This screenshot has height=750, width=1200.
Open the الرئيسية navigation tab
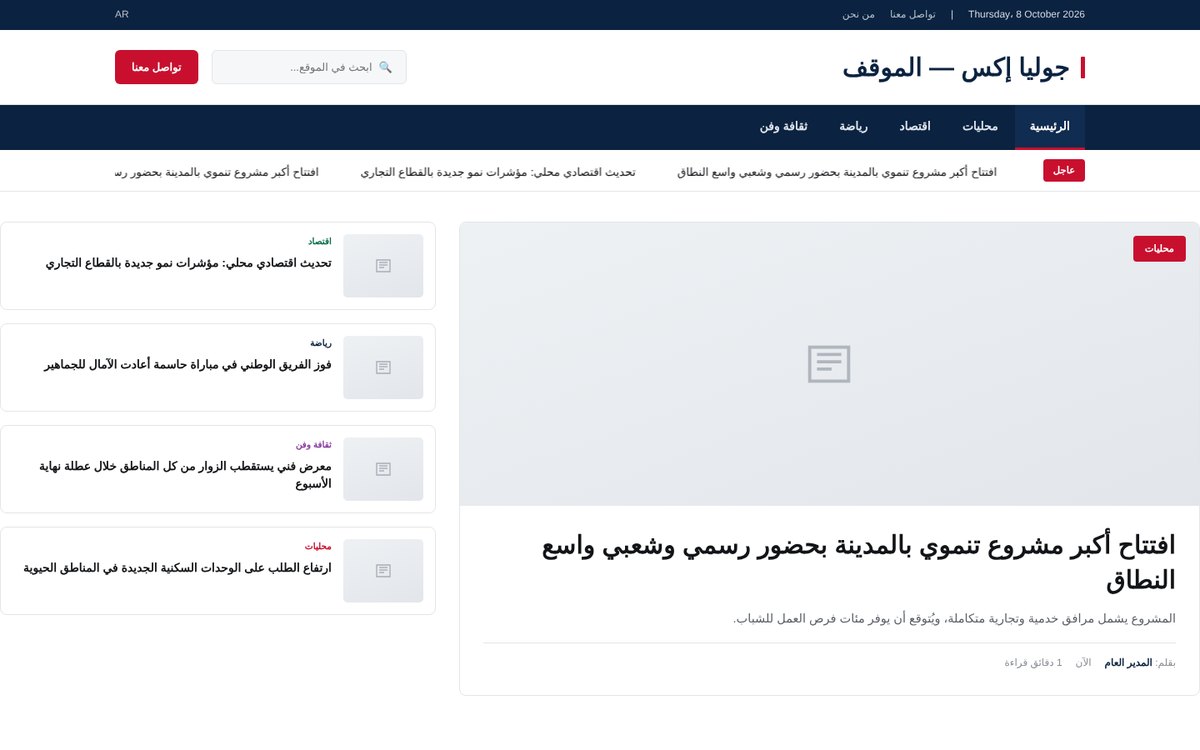click(x=1049, y=127)
